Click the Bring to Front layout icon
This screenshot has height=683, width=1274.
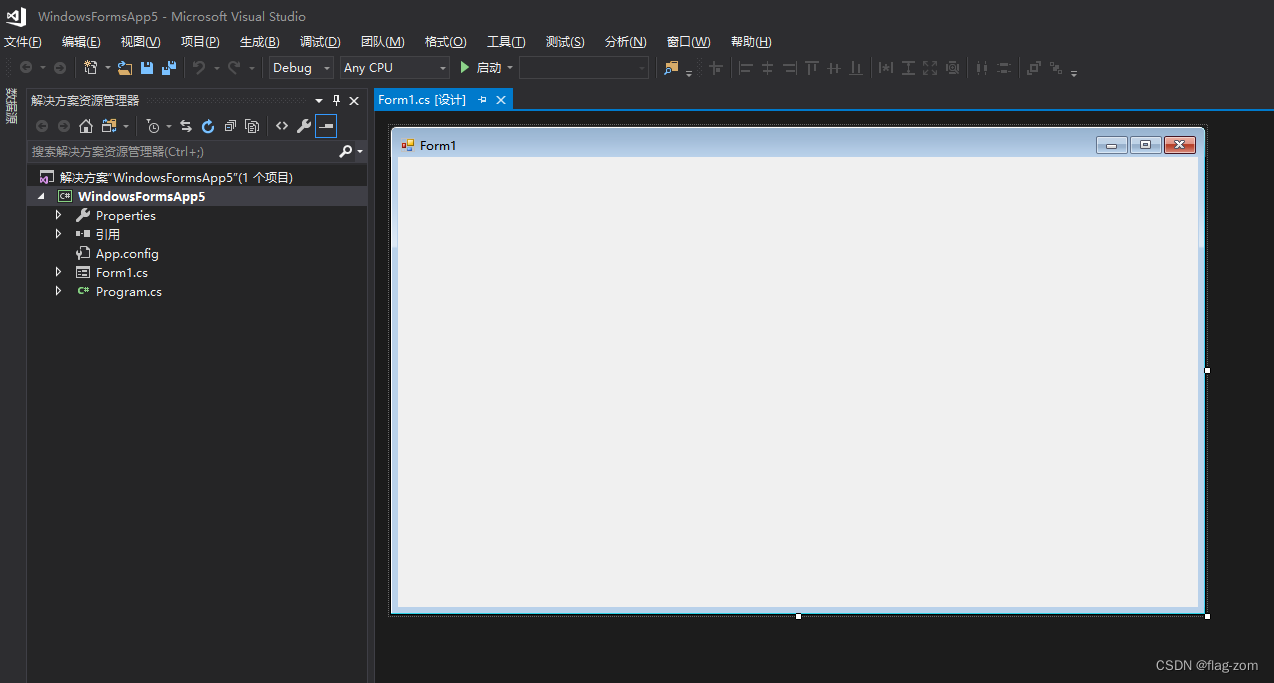click(1034, 67)
